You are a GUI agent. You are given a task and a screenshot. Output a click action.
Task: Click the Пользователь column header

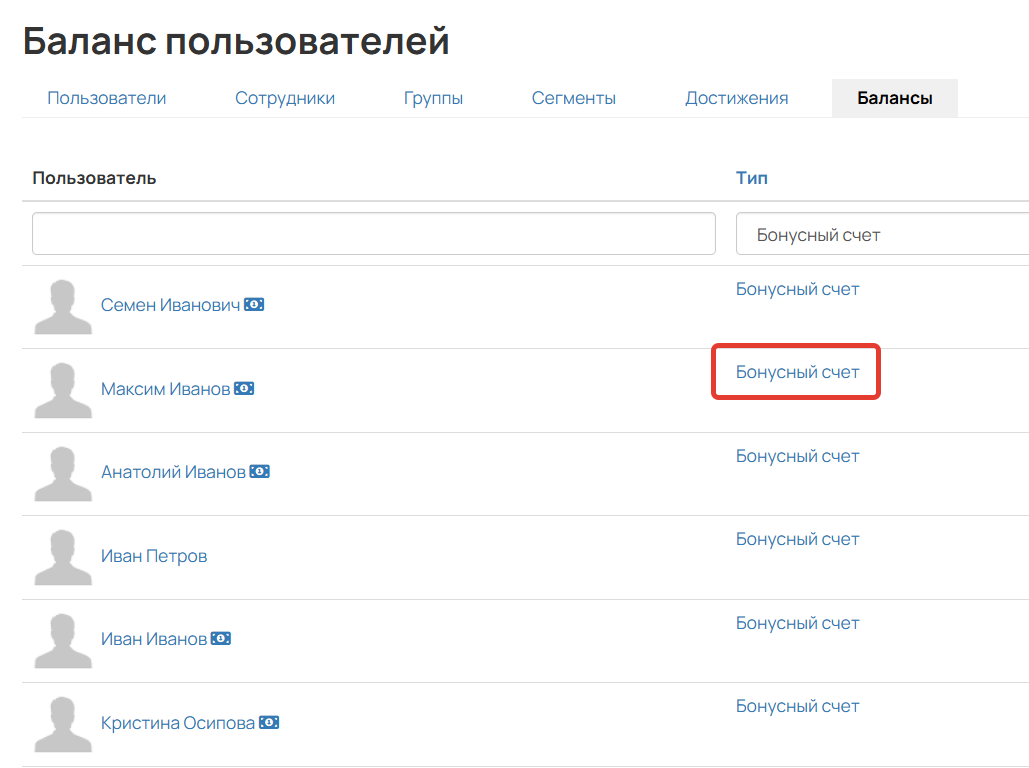[x=94, y=177]
